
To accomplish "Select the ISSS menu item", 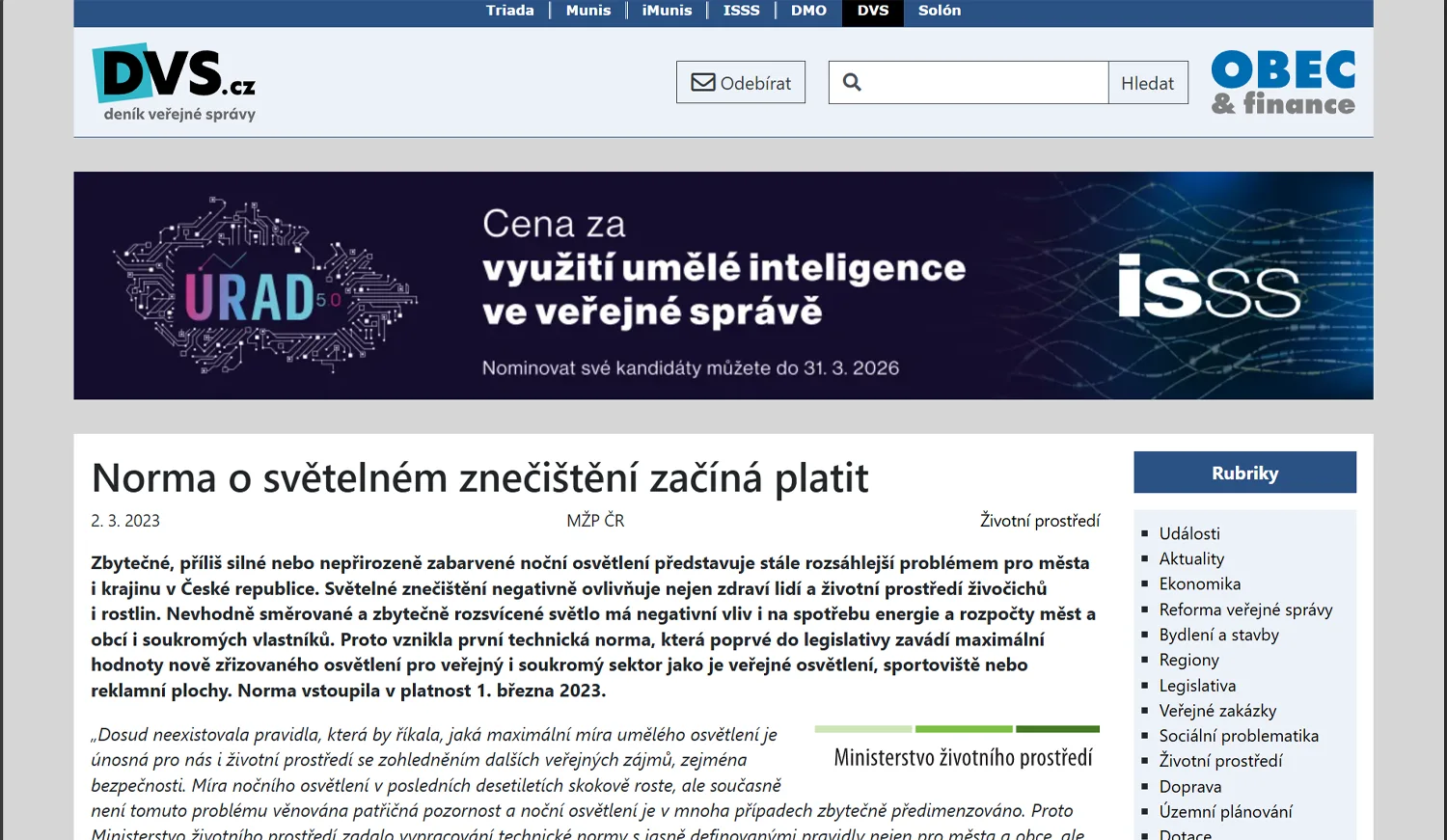I will pyautogui.click(x=741, y=11).
